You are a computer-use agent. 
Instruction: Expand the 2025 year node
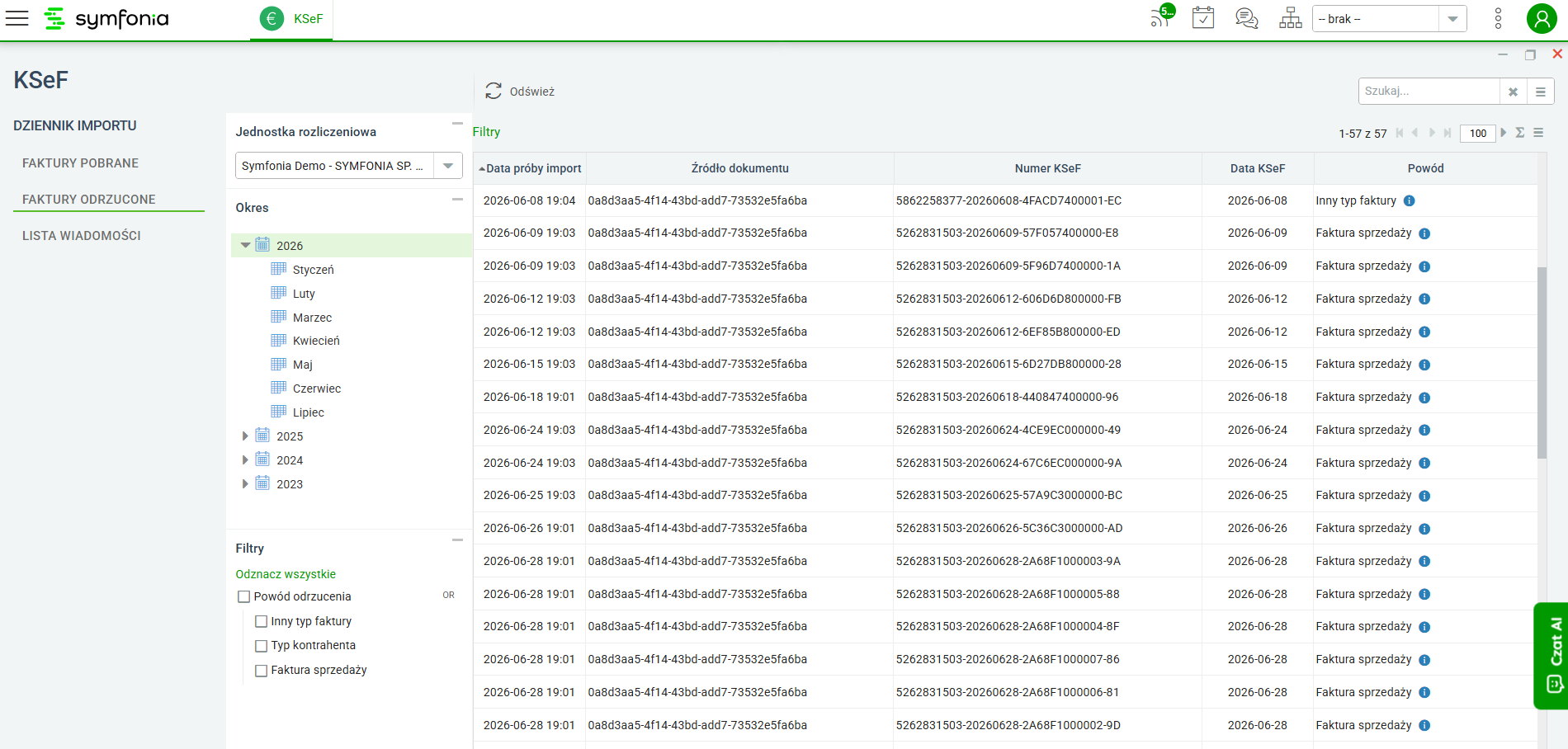click(245, 436)
